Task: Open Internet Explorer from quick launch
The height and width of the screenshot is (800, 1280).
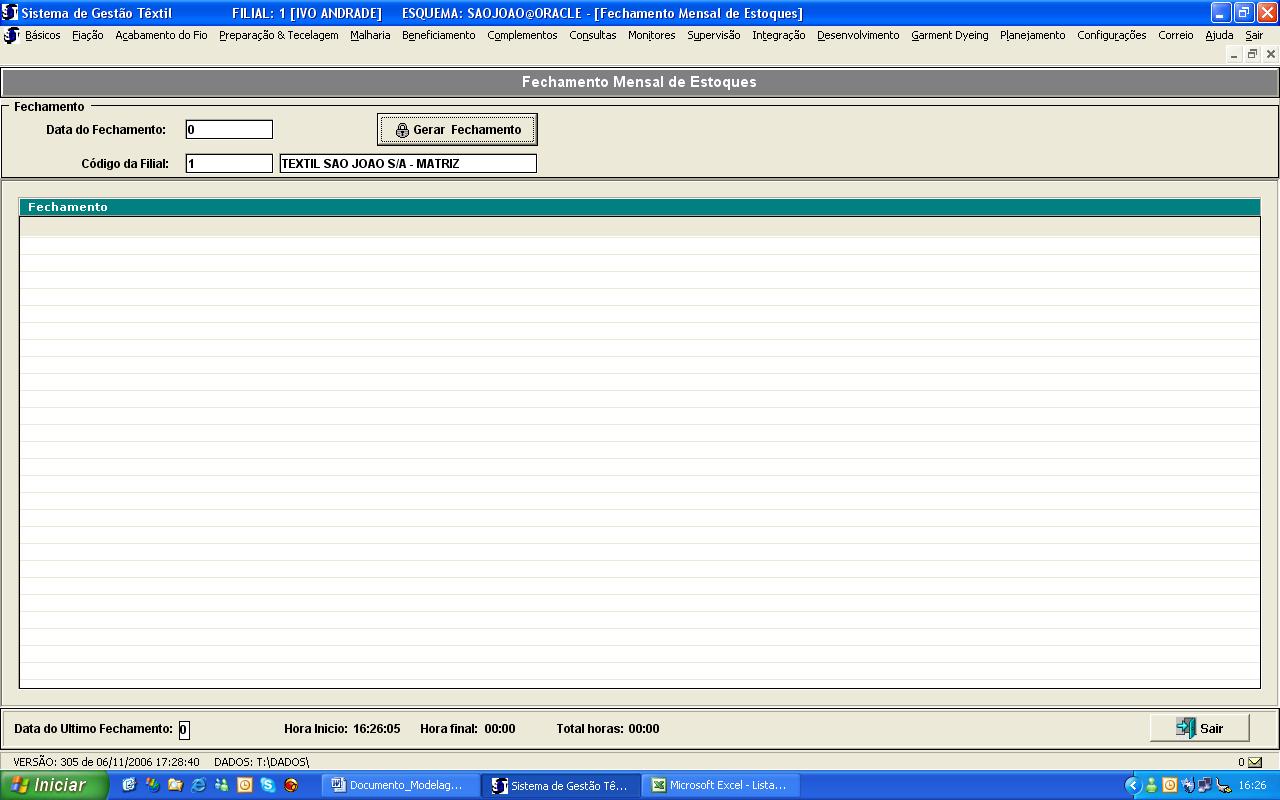Action: pyautogui.click(x=198, y=785)
